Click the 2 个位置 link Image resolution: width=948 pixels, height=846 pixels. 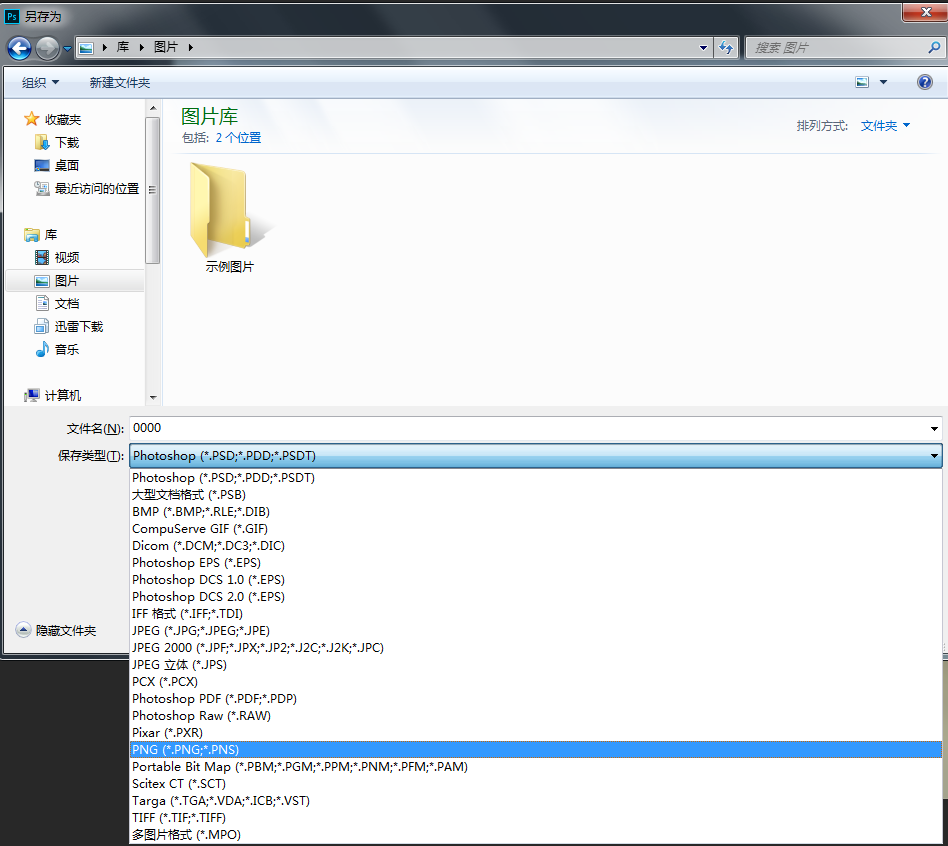point(238,138)
